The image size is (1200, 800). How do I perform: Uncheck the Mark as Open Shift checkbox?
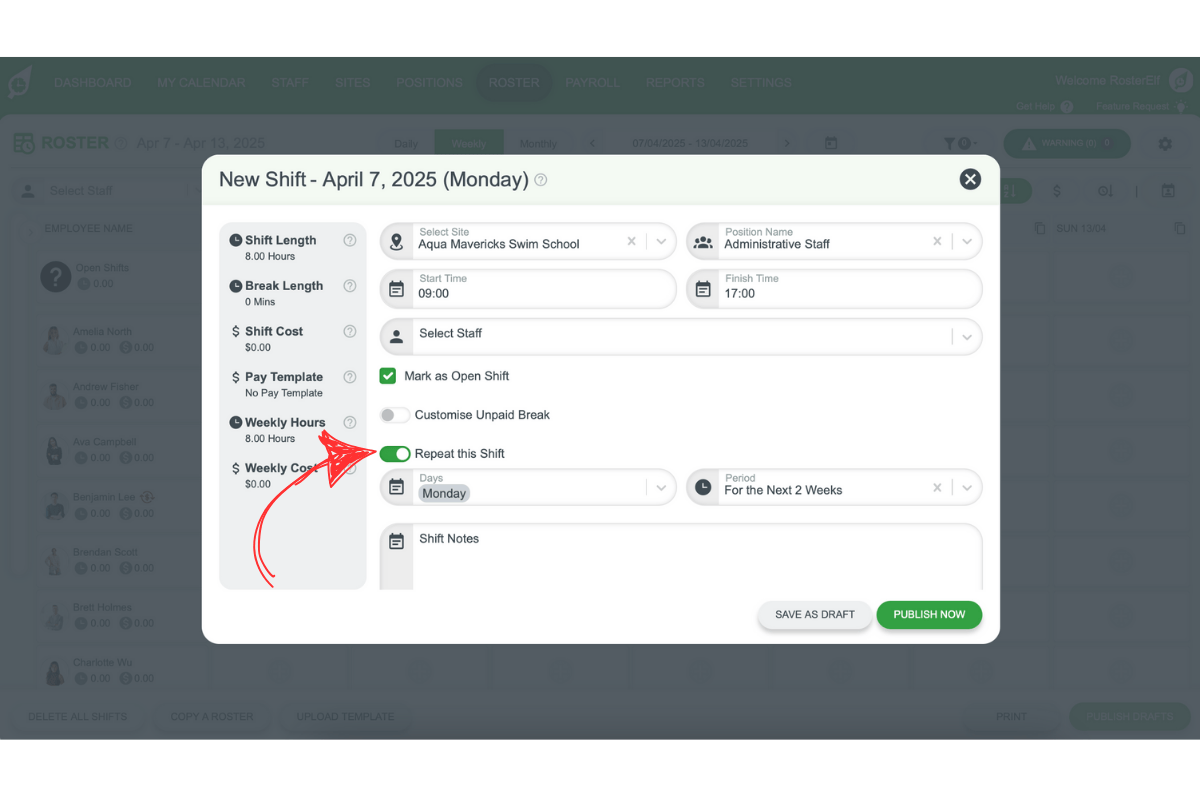(388, 376)
